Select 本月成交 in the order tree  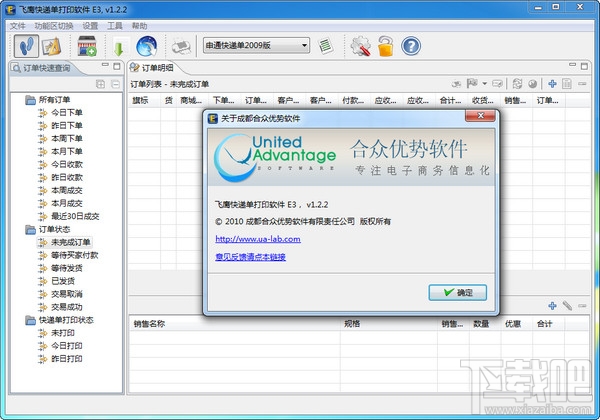pyautogui.click(x=67, y=203)
